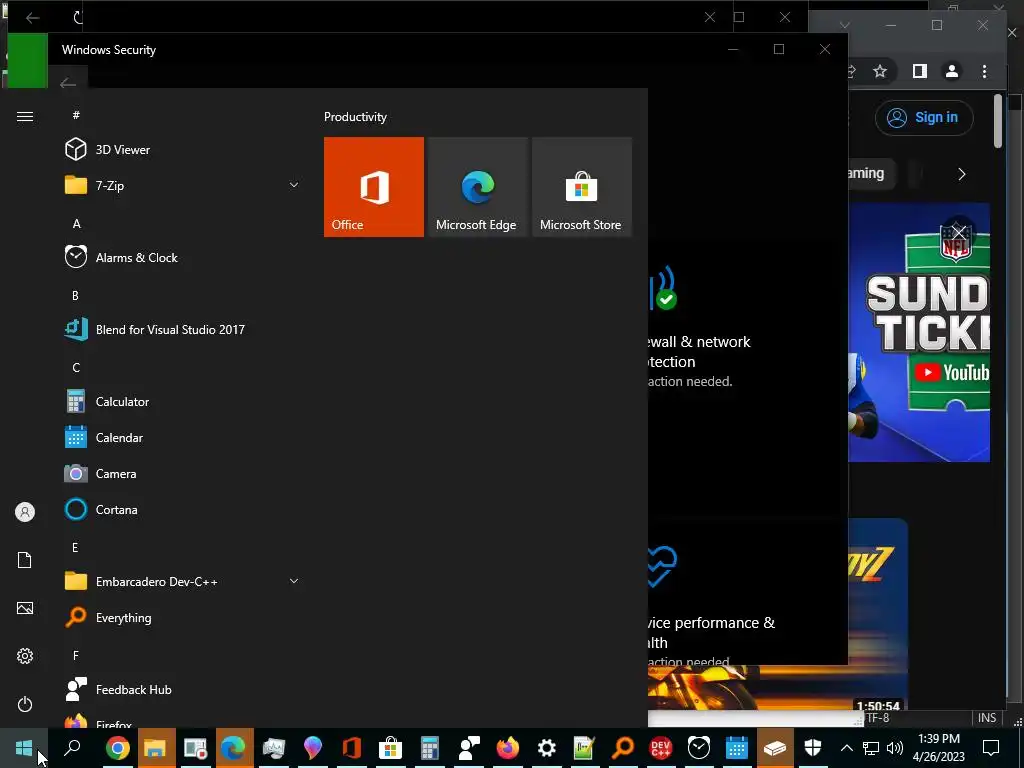Open the 7-Zip folder entry
Image resolution: width=1024 pixels, height=768 pixels.
(x=183, y=185)
